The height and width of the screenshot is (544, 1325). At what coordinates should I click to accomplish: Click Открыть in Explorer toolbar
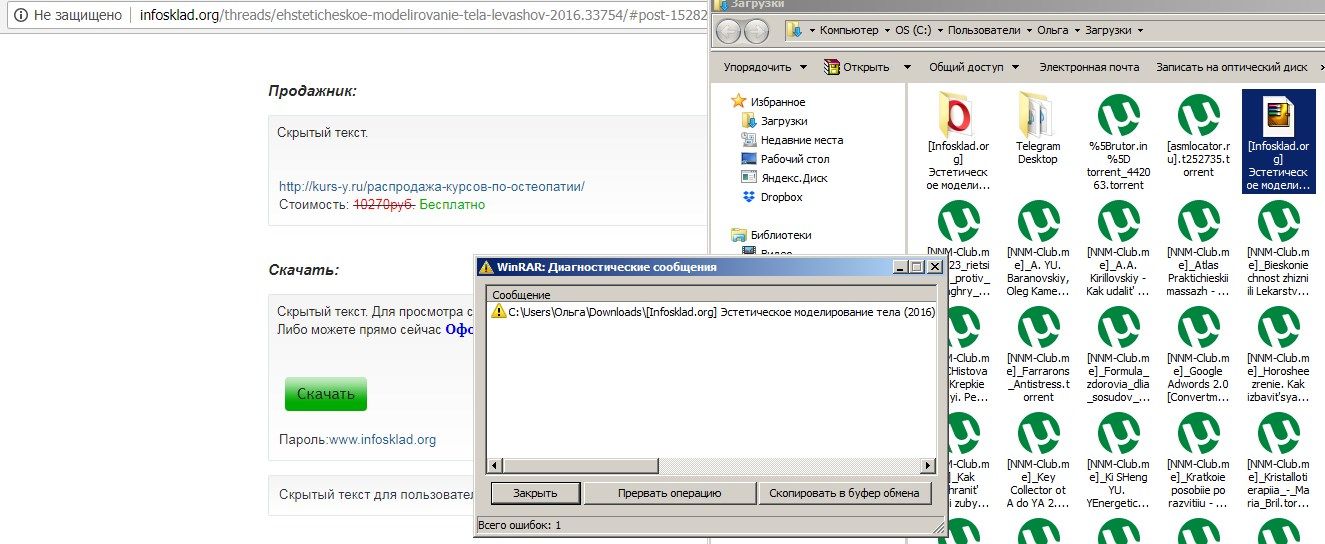(x=856, y=67)
